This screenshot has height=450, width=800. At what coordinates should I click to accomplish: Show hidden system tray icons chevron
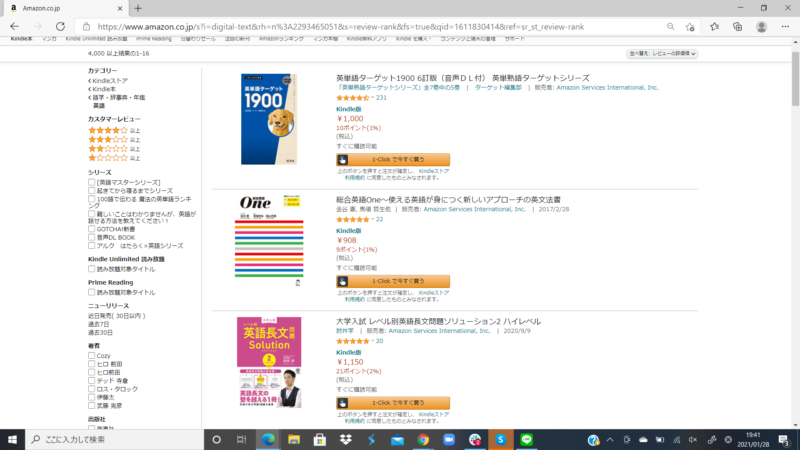610,439
